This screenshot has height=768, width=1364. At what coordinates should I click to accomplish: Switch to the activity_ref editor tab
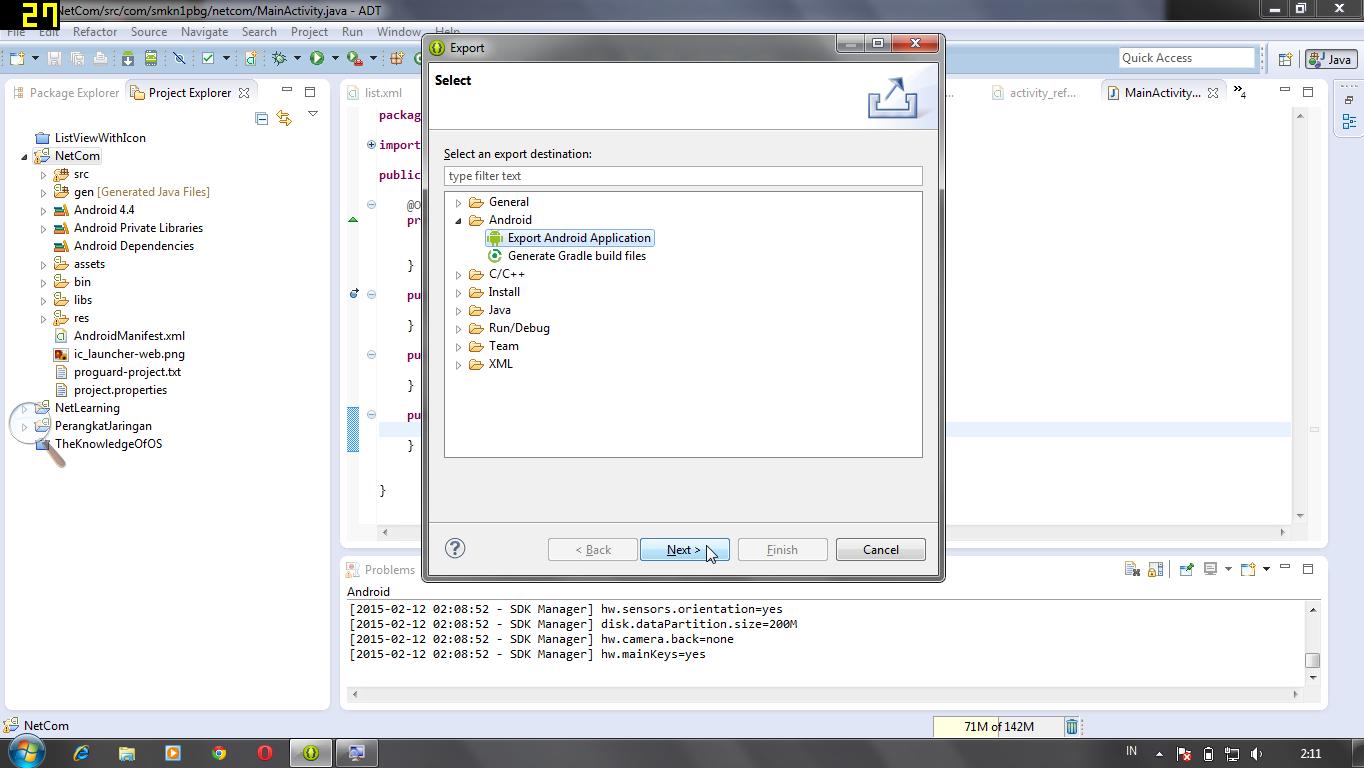click(x=1035, y=93)
